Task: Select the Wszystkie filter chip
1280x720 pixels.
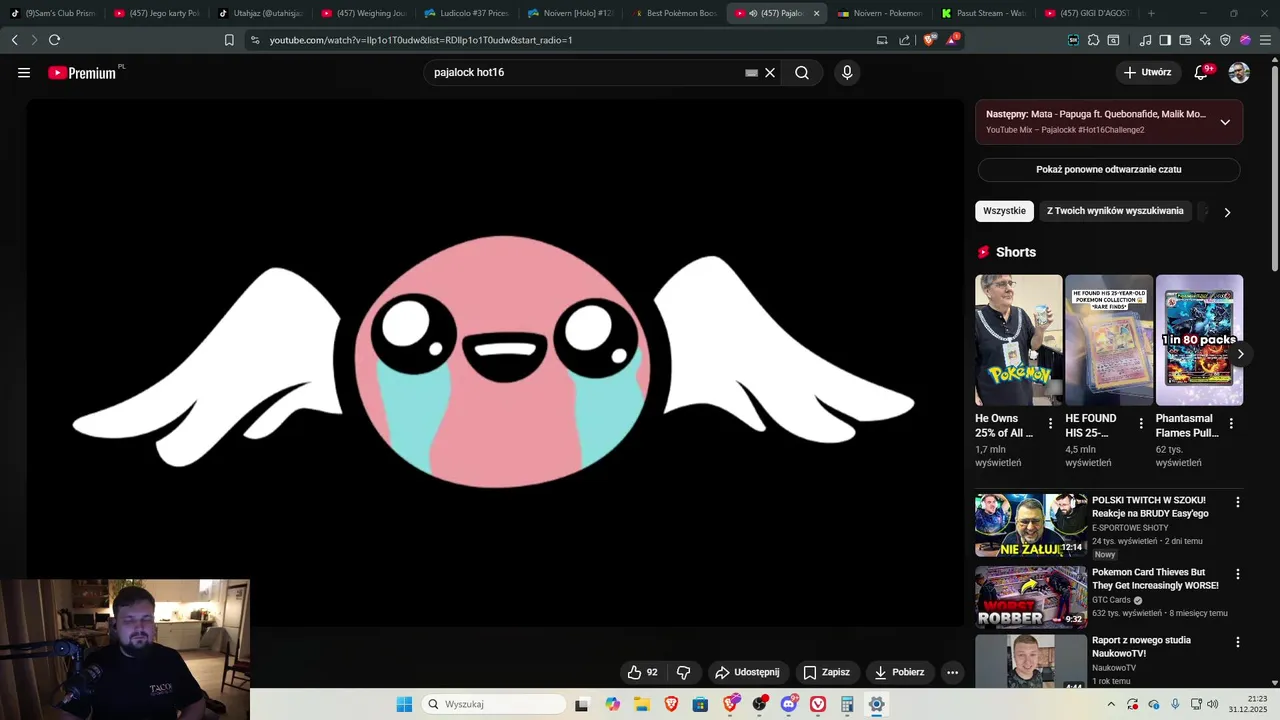Action: click(1004, 211)
